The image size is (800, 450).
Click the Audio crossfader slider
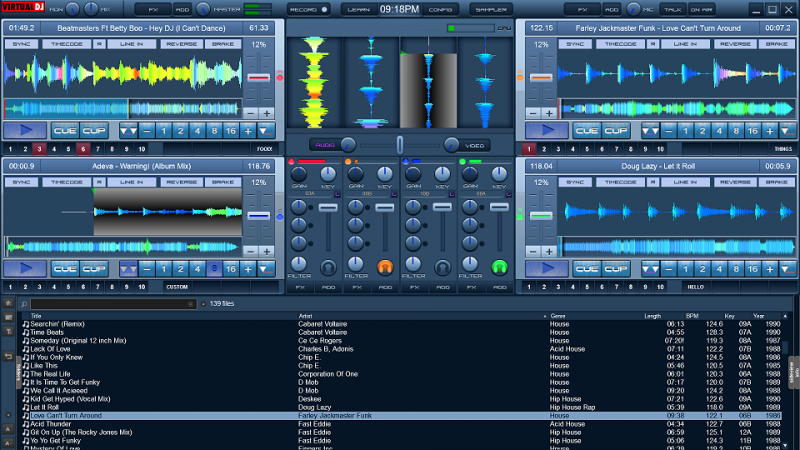399,145
